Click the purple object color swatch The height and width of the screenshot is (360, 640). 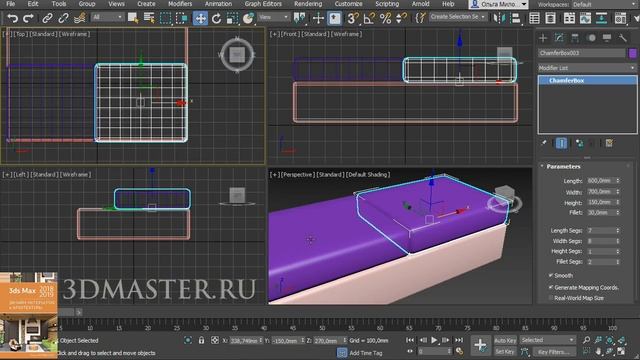pos(632,53)
